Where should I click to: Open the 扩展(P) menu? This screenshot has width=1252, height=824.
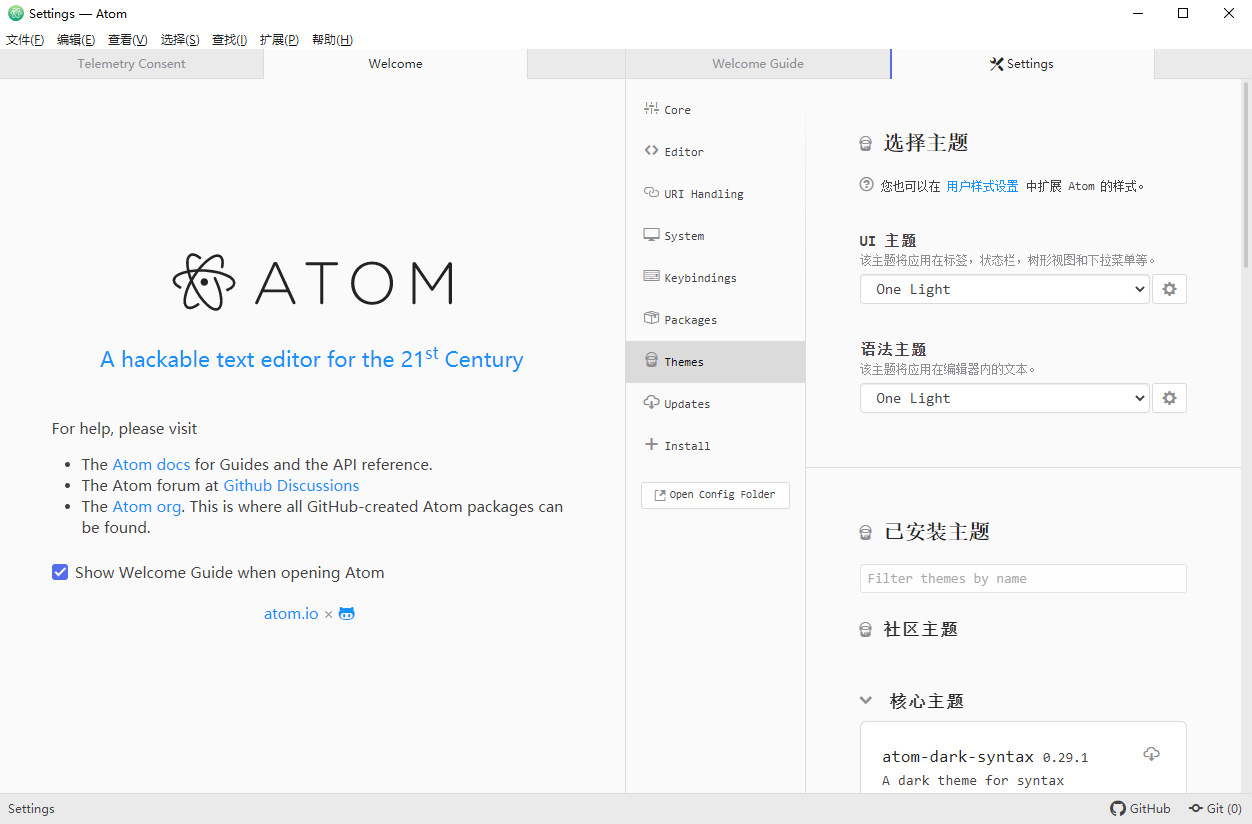[279, 40]
